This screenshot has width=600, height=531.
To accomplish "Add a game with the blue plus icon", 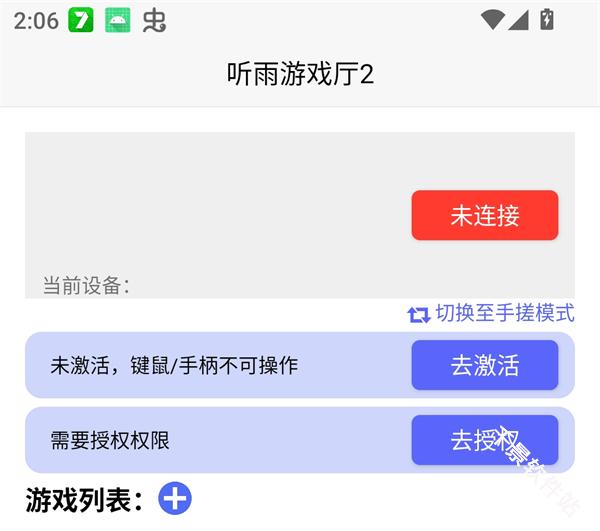I will pyautogui.click(x=175, y=498).
